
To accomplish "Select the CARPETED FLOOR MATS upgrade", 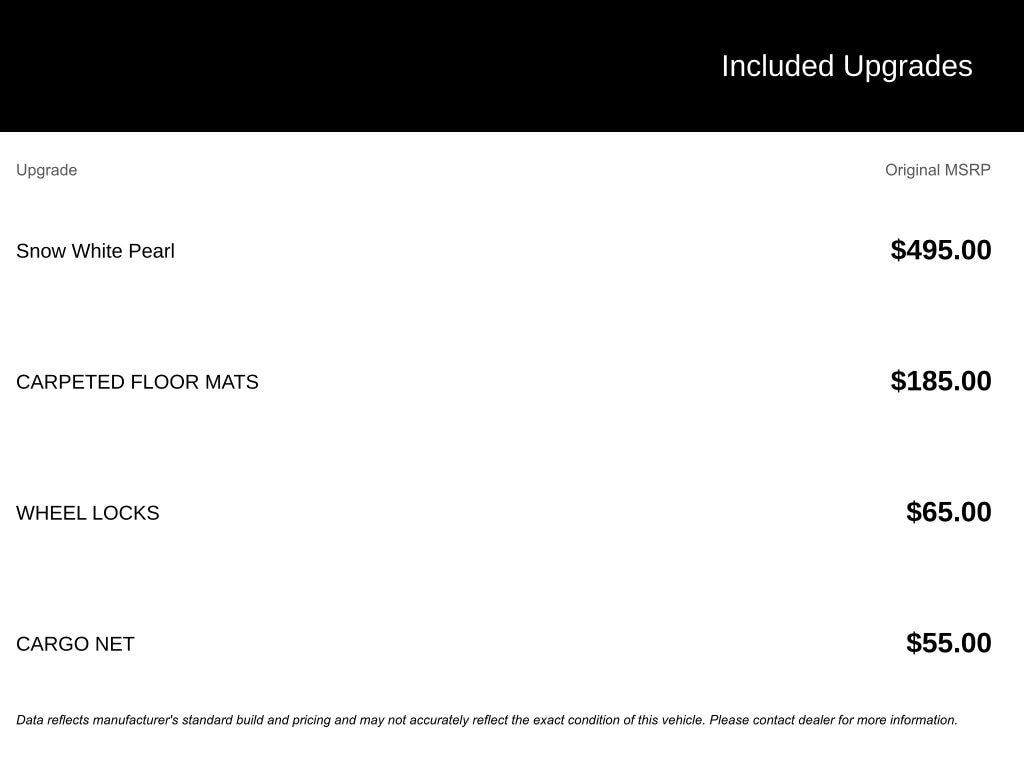I will pos(137,382).
